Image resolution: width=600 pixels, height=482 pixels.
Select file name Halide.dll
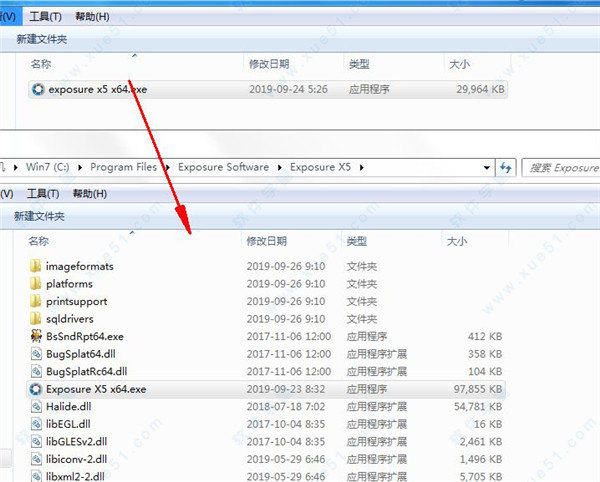point(68,407)
